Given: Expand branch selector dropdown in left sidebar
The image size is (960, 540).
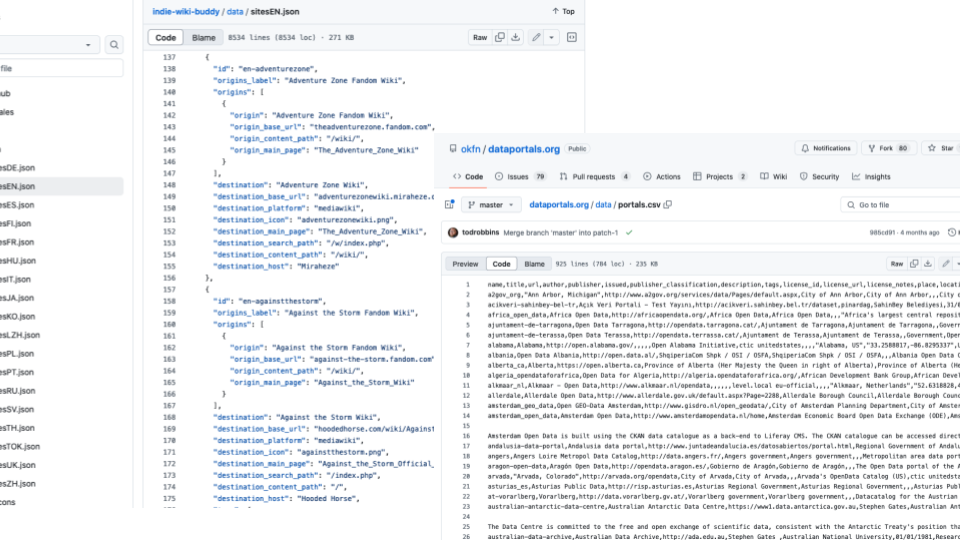Looking at the screenshot, I should tap(49, 45).
